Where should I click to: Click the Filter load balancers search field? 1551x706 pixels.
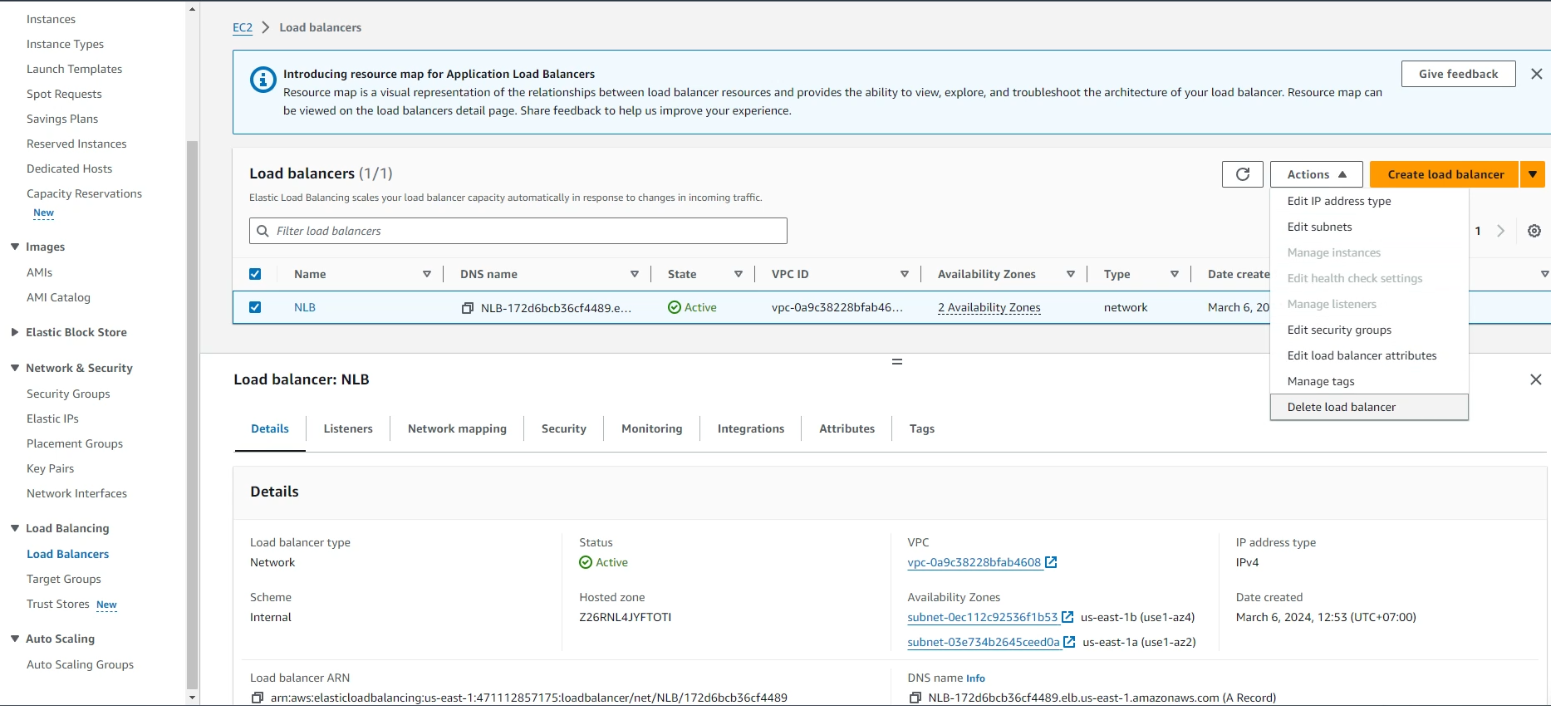click(x=518, y=231)
